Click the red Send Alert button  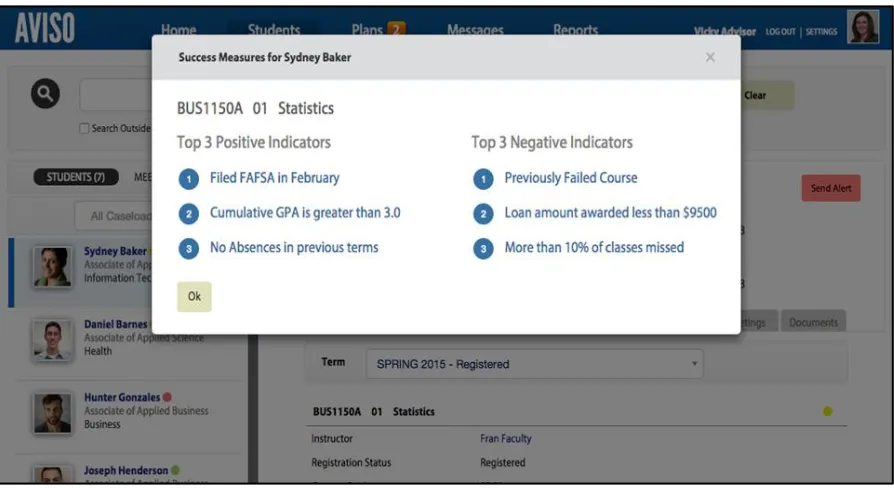831,188
